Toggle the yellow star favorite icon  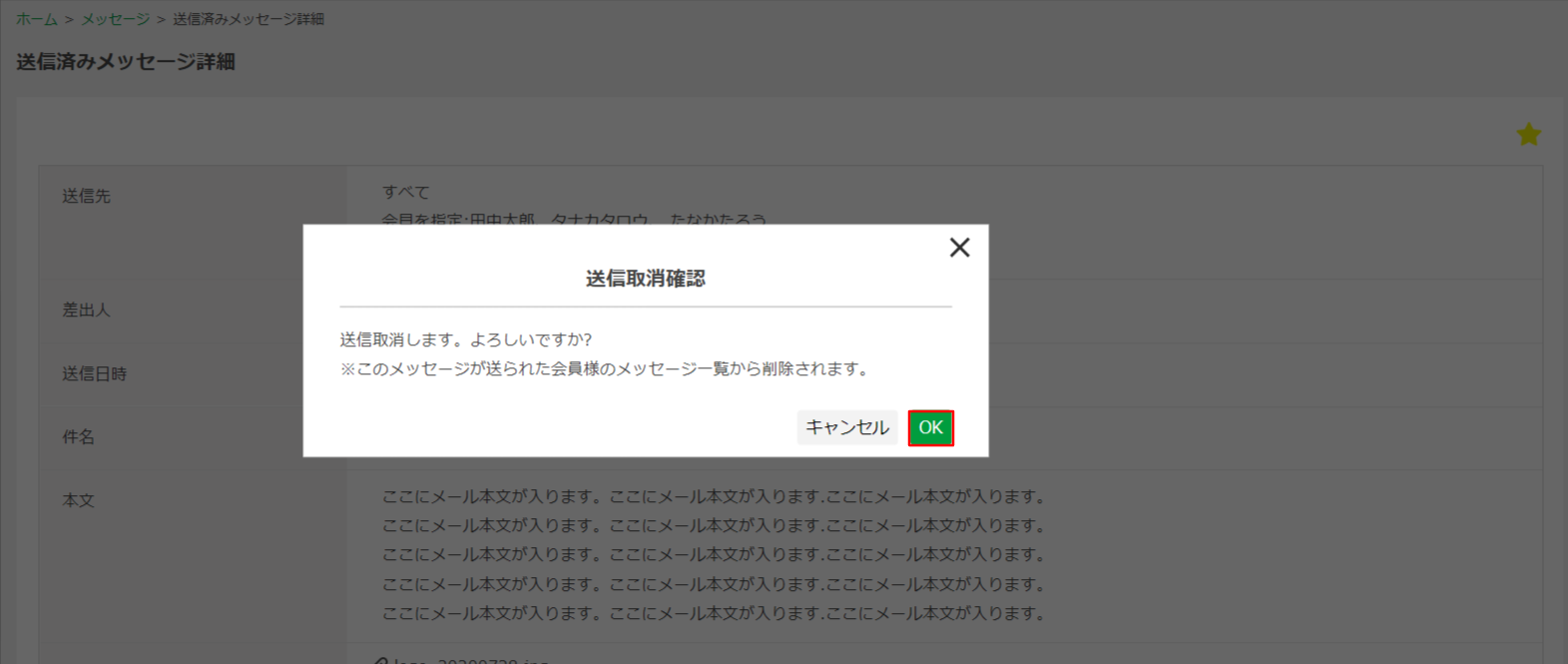(1528, 135)
